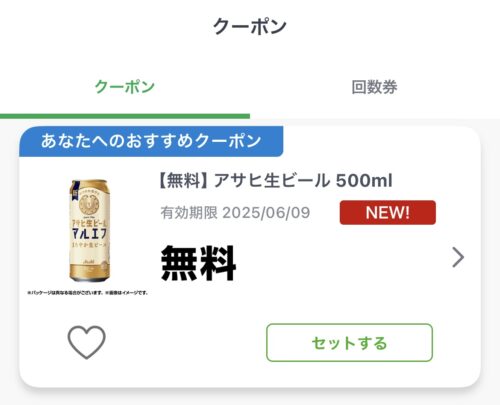The height and width of the screenshot is (405, 500).
Task: Tap the blue ribbon mark on the can's top
Action: coord(74,191)
